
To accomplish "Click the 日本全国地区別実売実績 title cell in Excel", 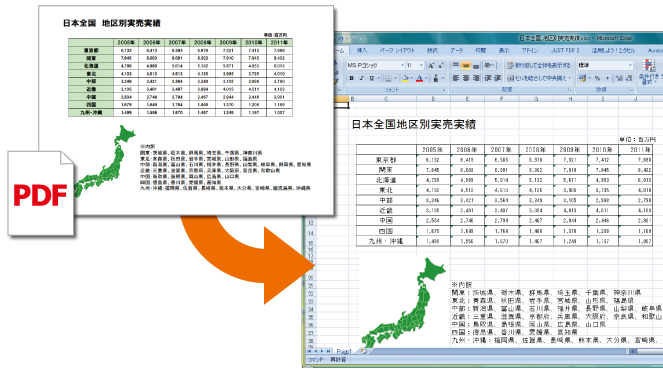I will pyautogui.click(x=414, y=124).
